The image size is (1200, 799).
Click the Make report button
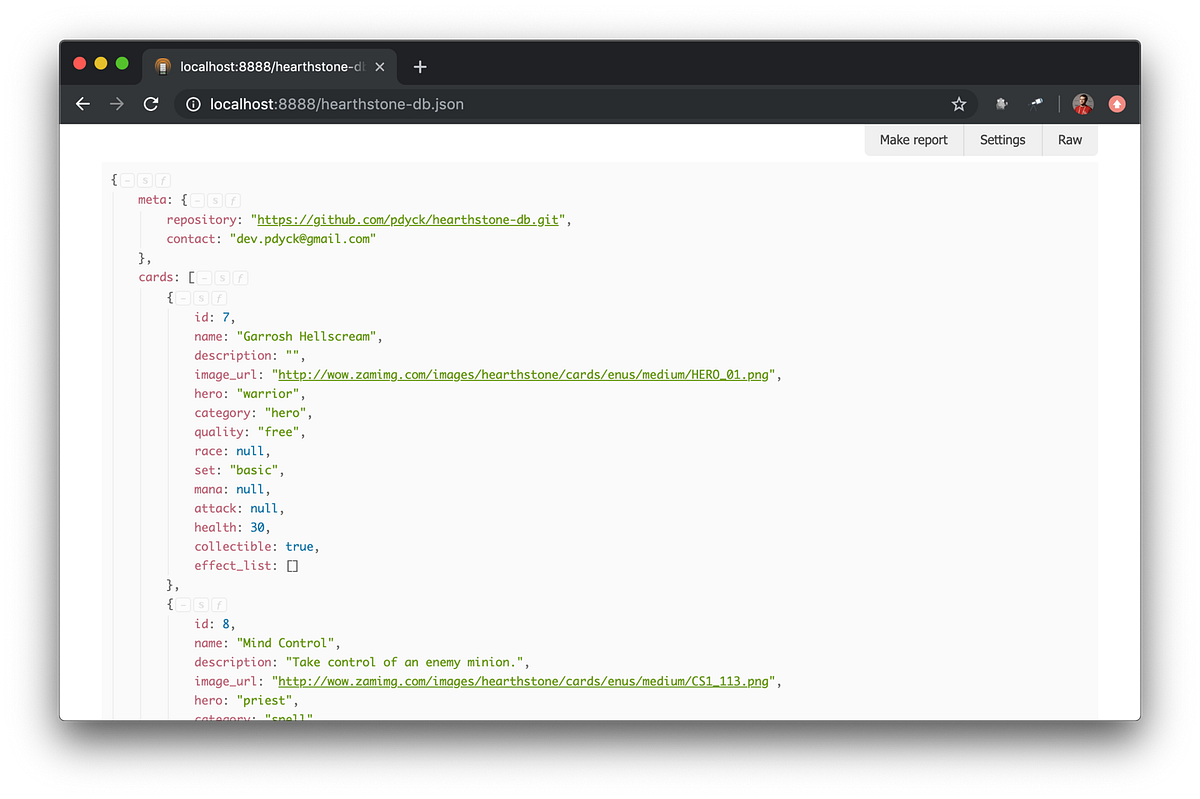[x=913, y=139]
